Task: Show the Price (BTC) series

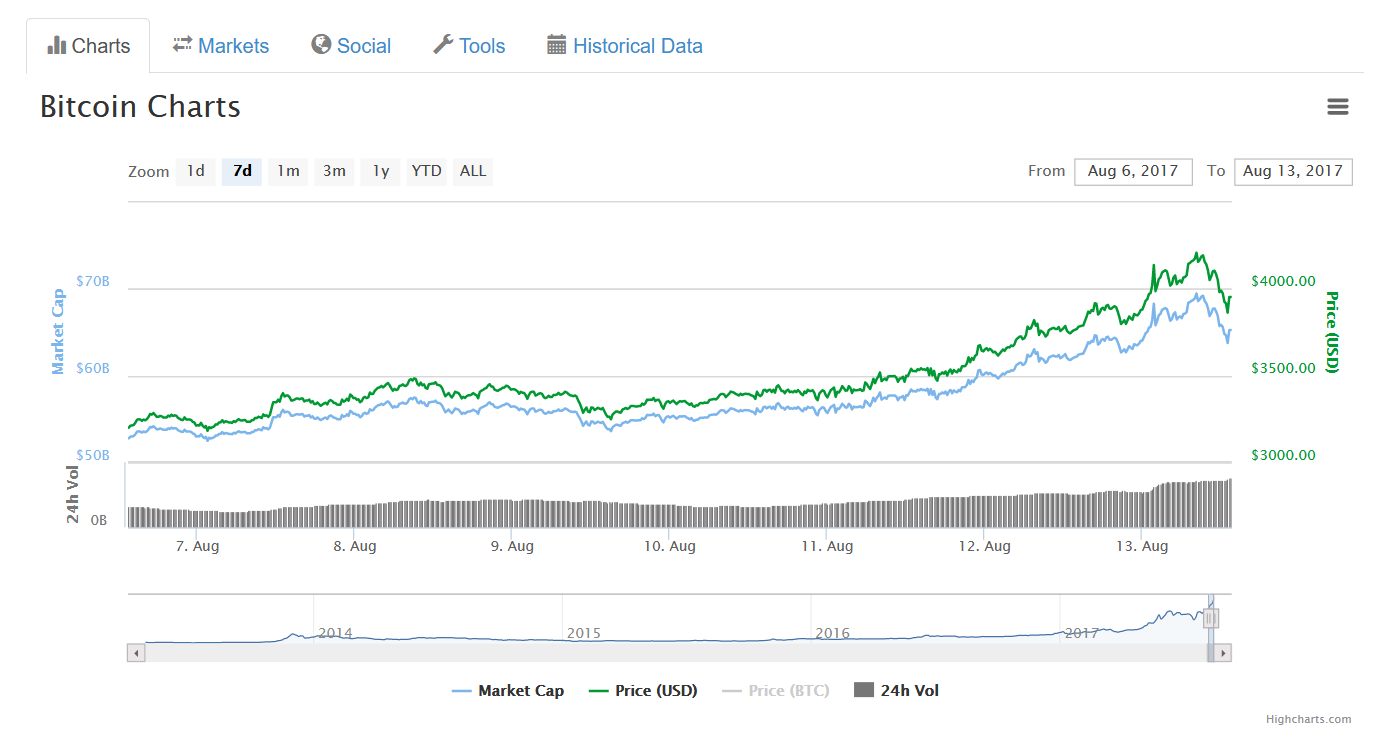Action: (775, 691)
